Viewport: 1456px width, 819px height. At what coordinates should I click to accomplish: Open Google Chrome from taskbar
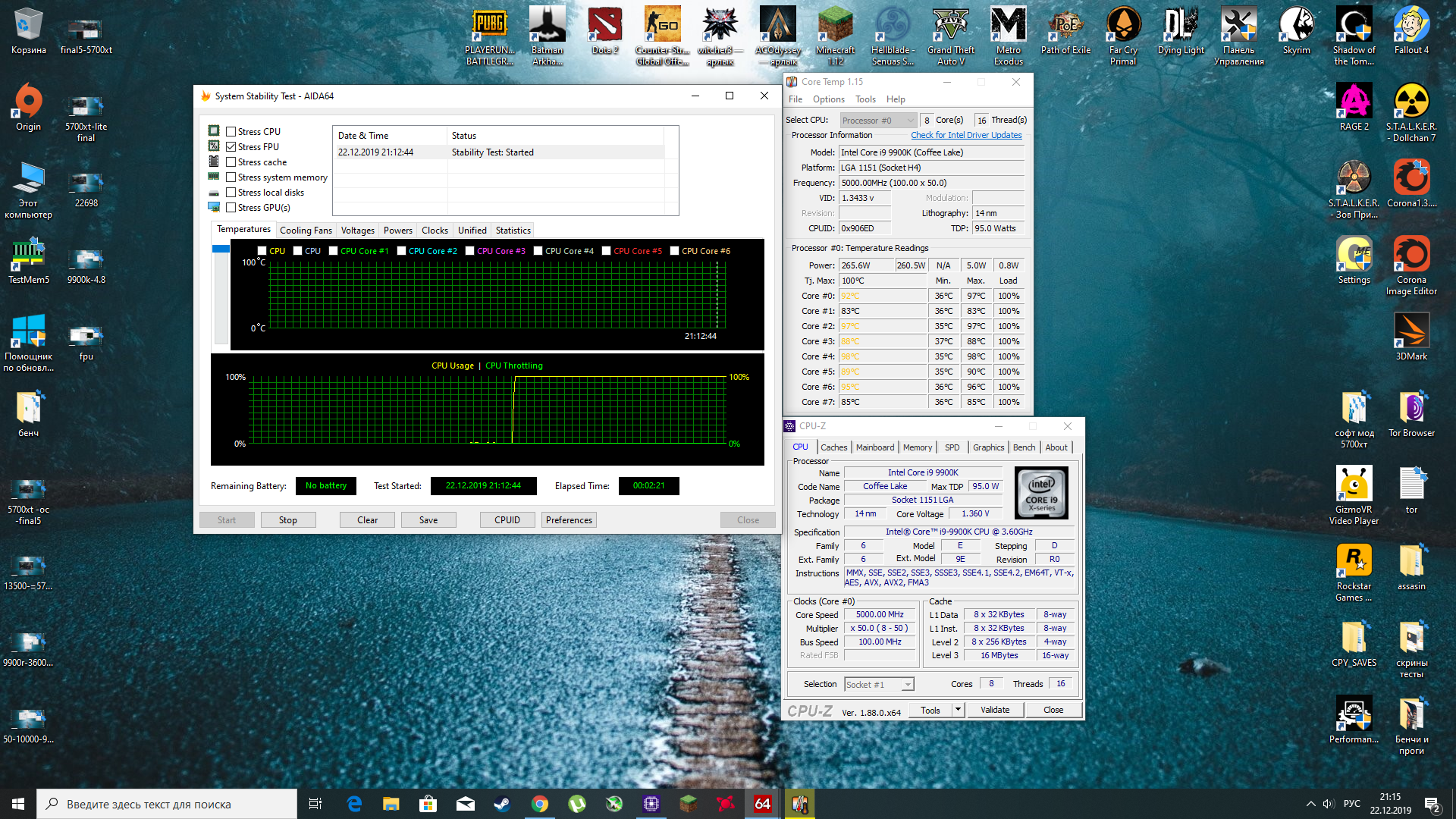click(539, 804)
